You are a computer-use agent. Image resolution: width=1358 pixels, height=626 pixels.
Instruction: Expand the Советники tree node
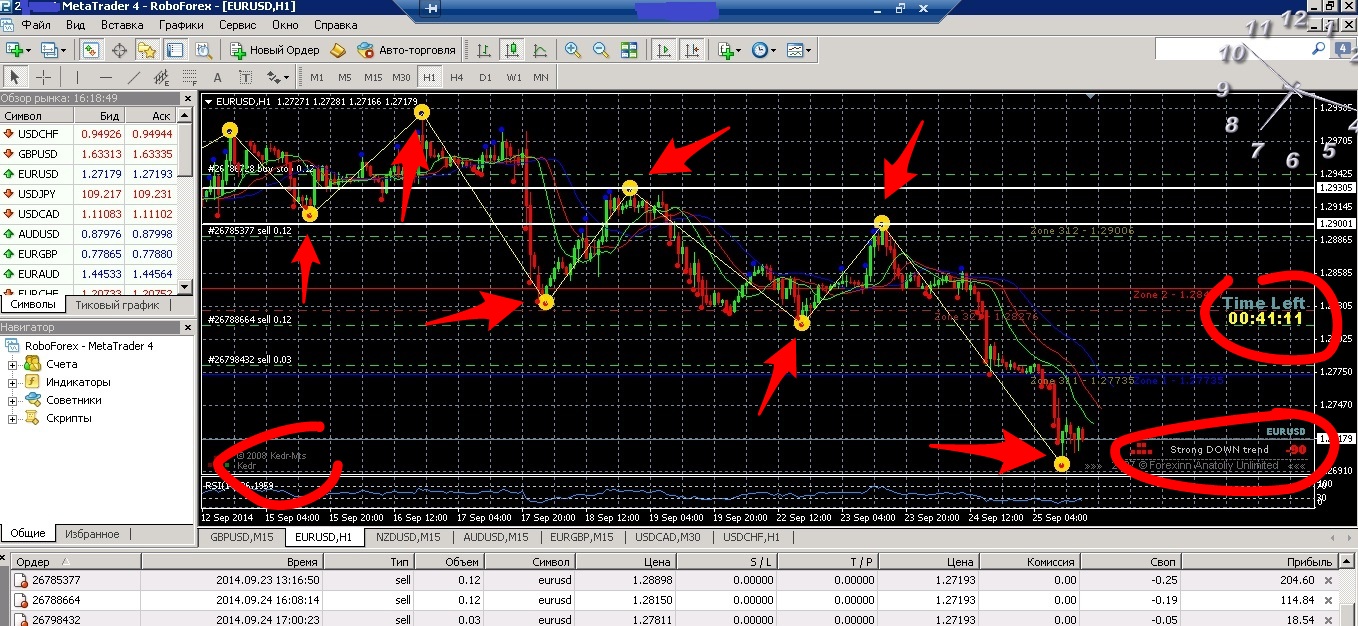tap(13, 400)
